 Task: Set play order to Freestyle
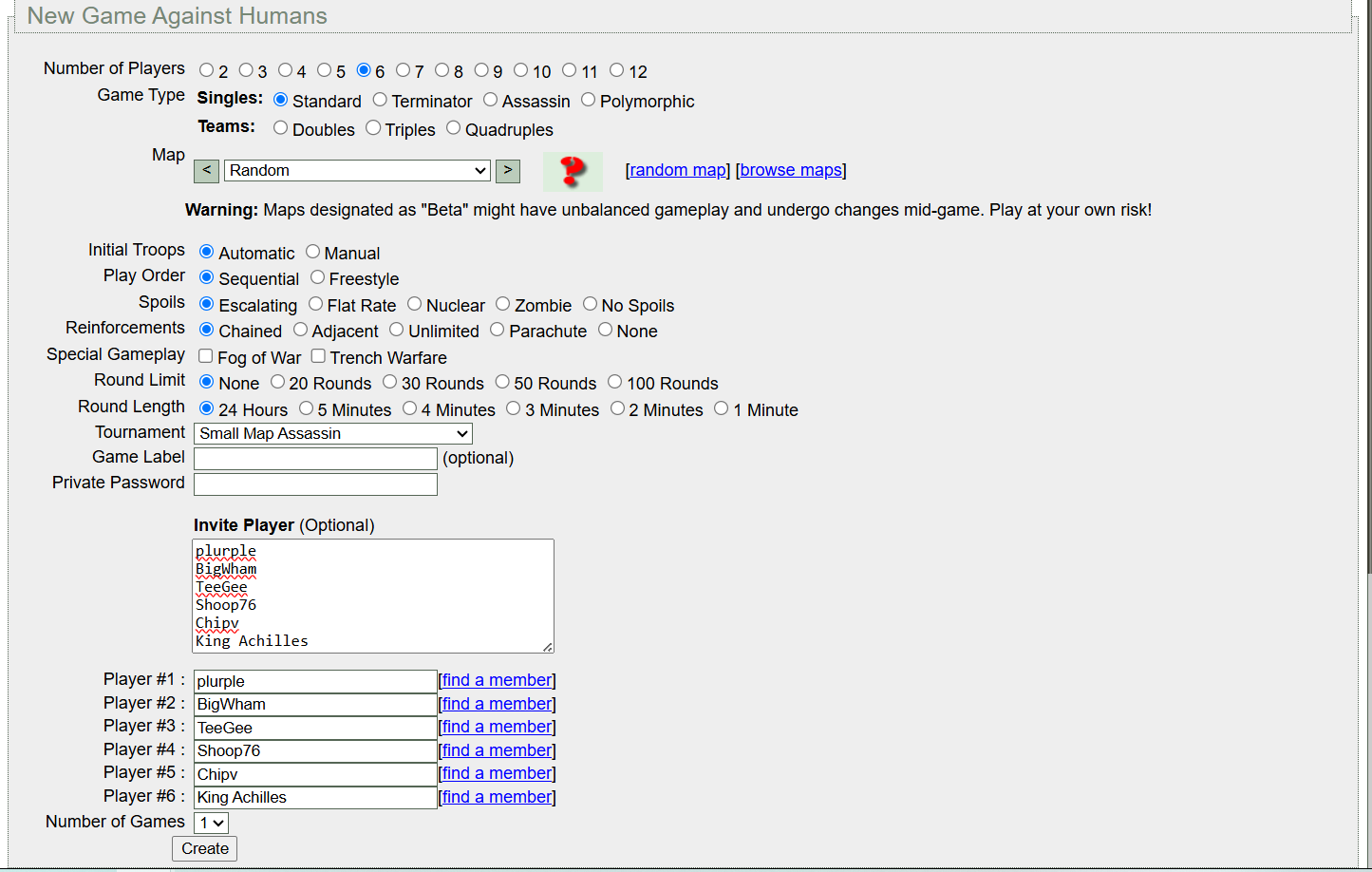tap(317, 277)
